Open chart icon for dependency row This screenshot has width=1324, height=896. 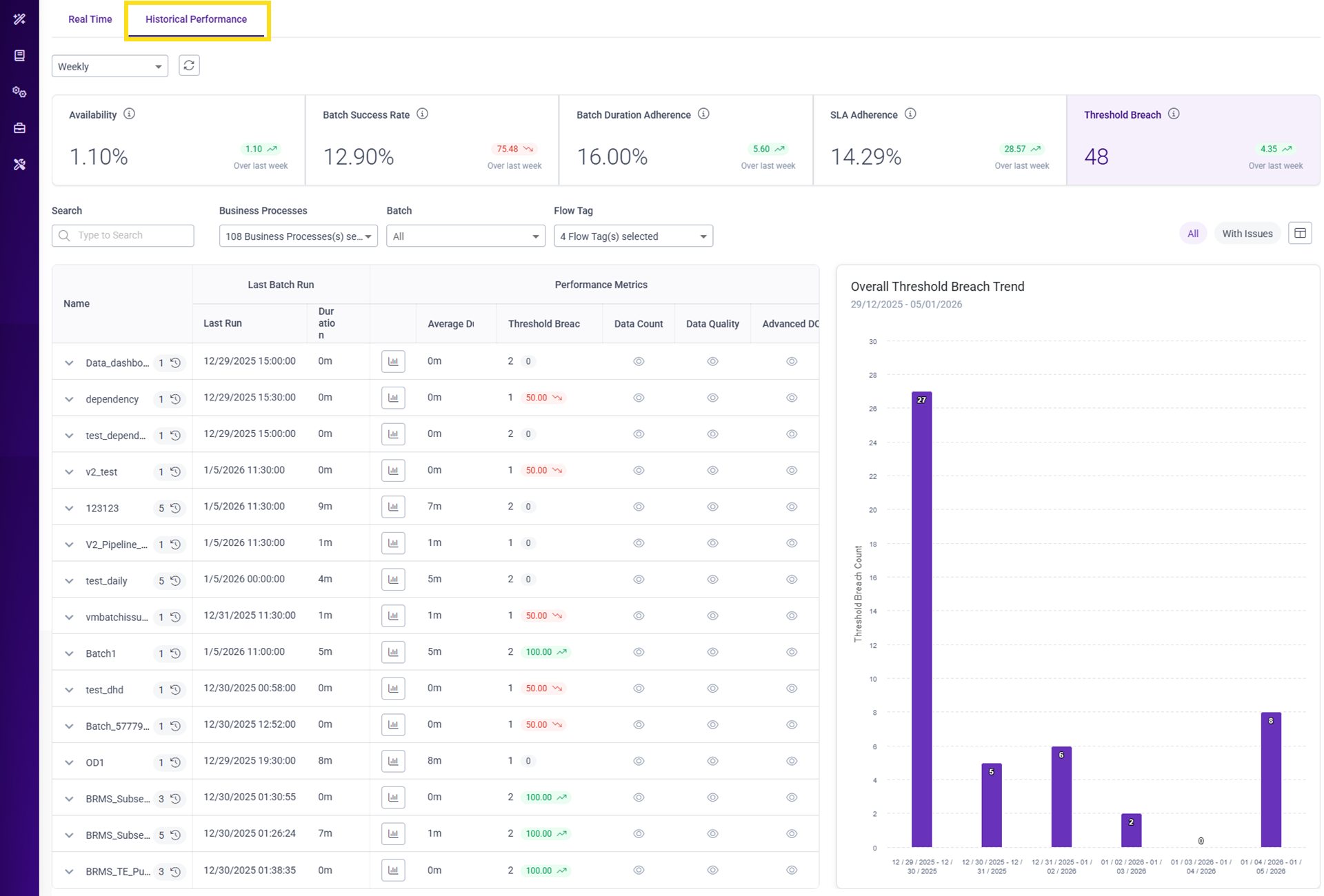click(x=393, y=398)
